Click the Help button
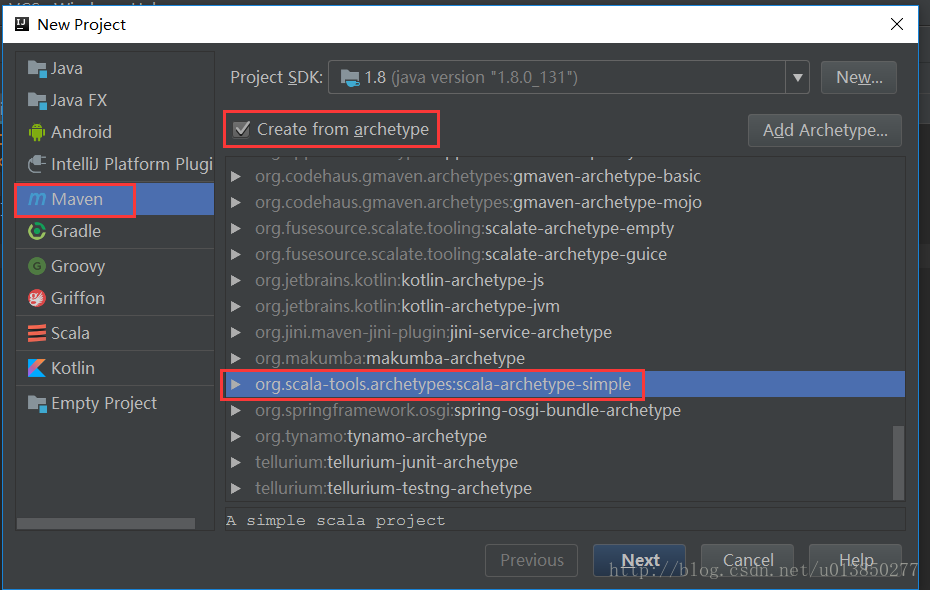 coord(855,560)
